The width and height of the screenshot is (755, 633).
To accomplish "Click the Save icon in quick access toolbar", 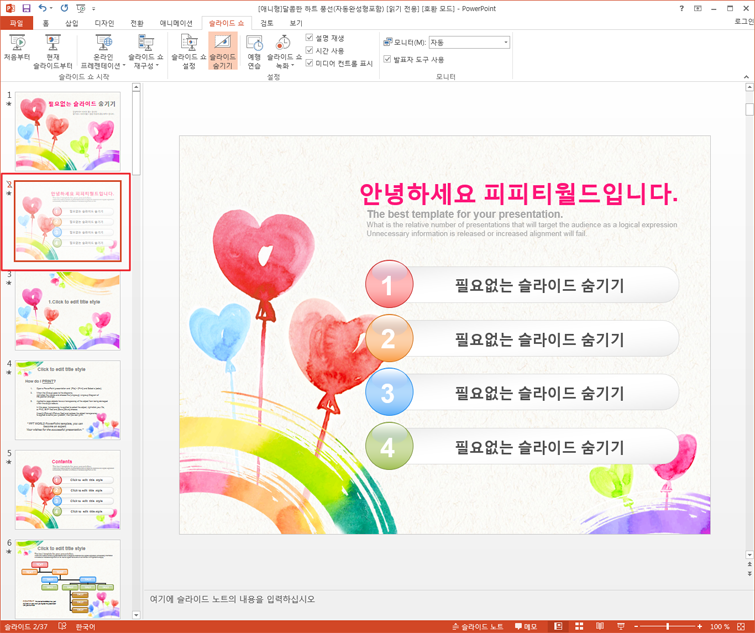I will click(26, 8).
